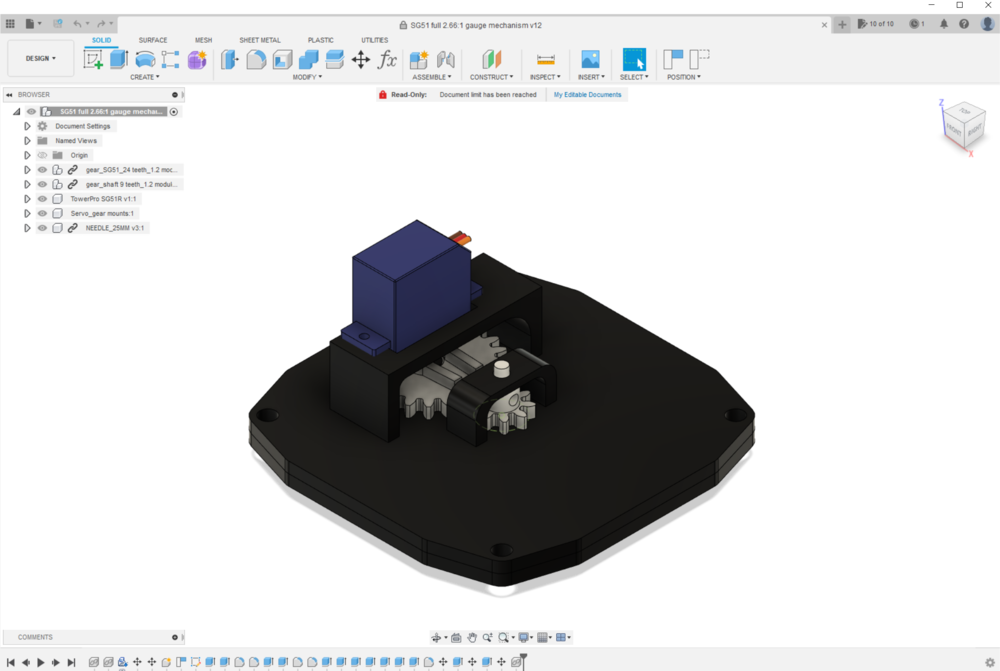Image resolution: width=1000 pixels, height=671 pixels.
Task: Expand Named Views node
Action: tap(27, 140)
